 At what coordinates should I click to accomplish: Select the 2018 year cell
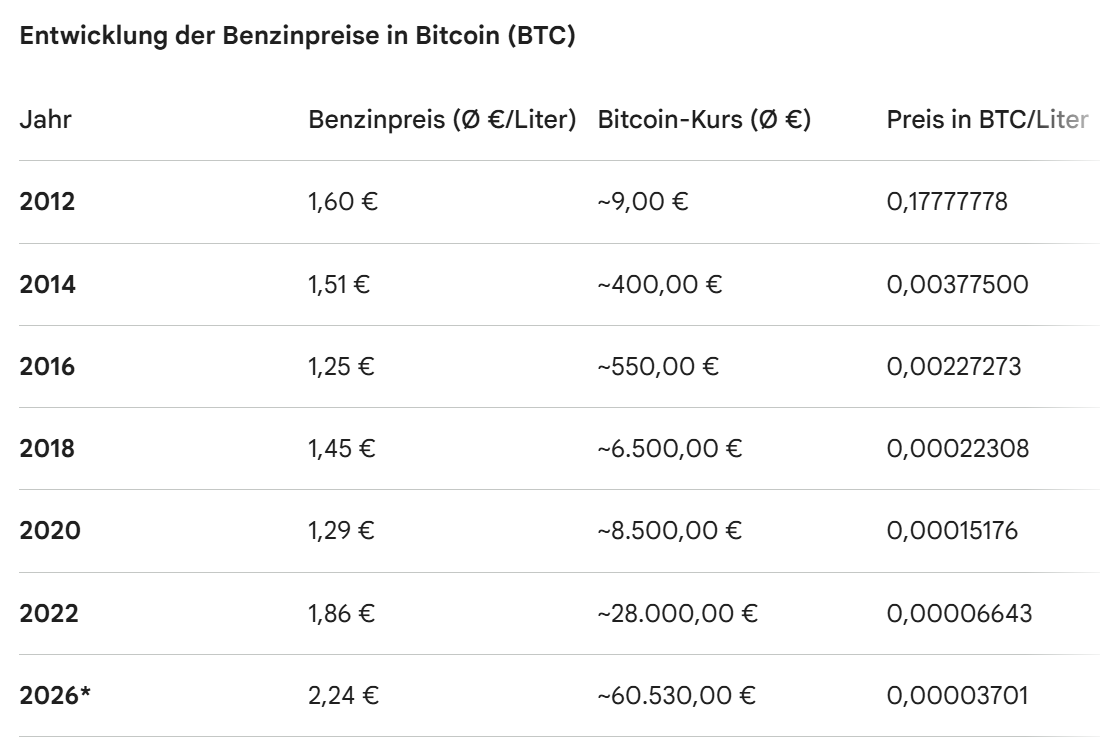[47, 449]
